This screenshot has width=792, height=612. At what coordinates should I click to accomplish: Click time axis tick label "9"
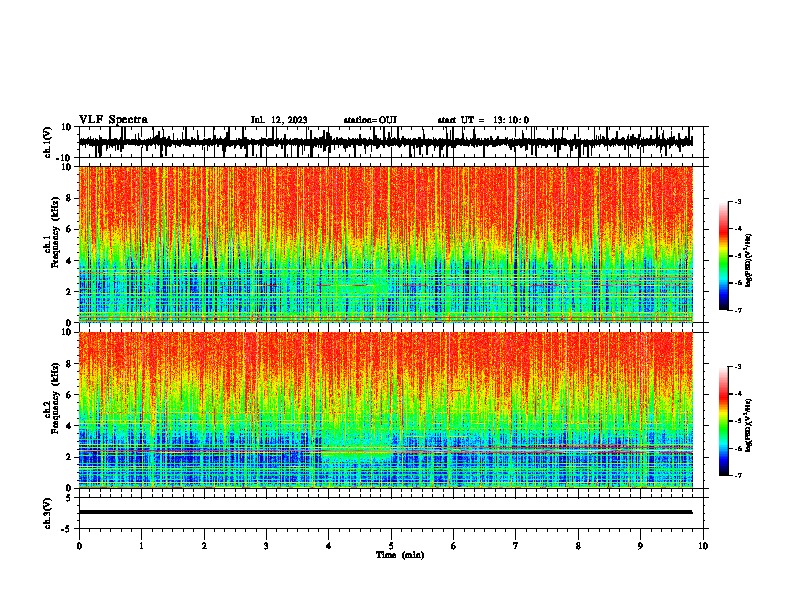pyautogui.click(x=640, y=546)
